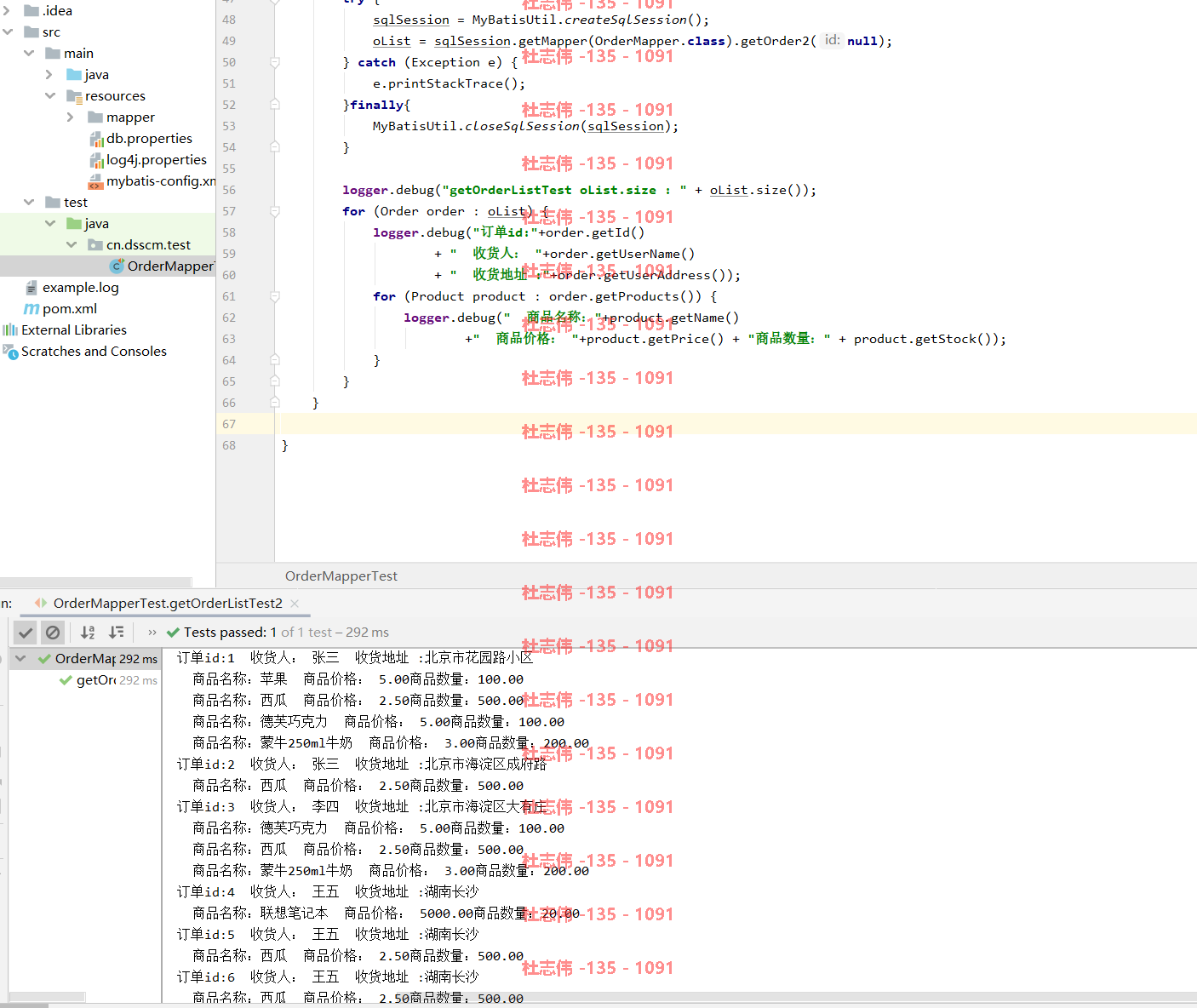Collapse the main folder
The height and width of the screenshot is (1008, 1197).
(29, 54)
